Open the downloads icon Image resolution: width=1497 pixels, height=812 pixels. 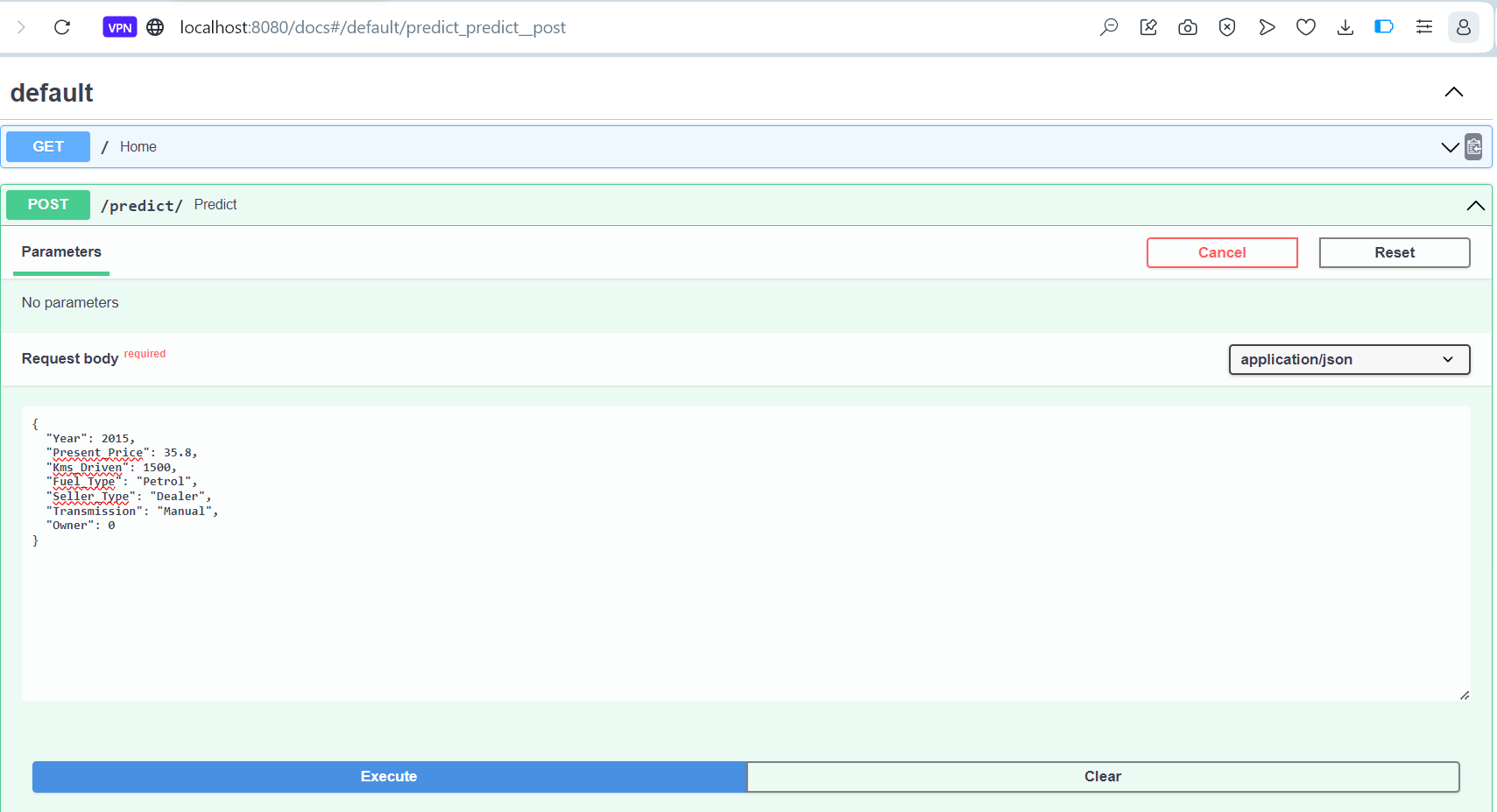tap(1345, 27)
